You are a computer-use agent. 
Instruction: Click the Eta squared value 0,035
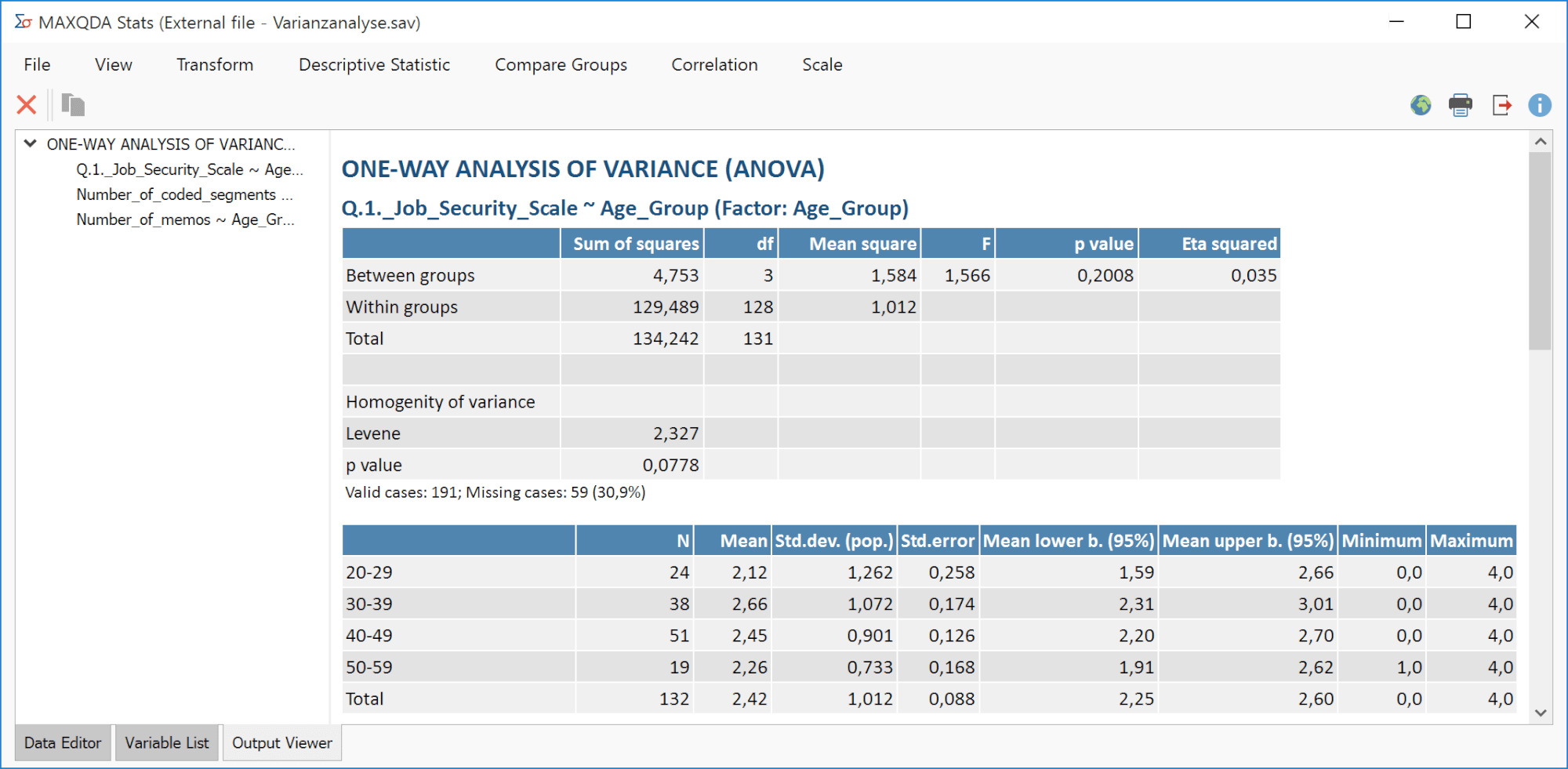click(x=1253, y=275)
